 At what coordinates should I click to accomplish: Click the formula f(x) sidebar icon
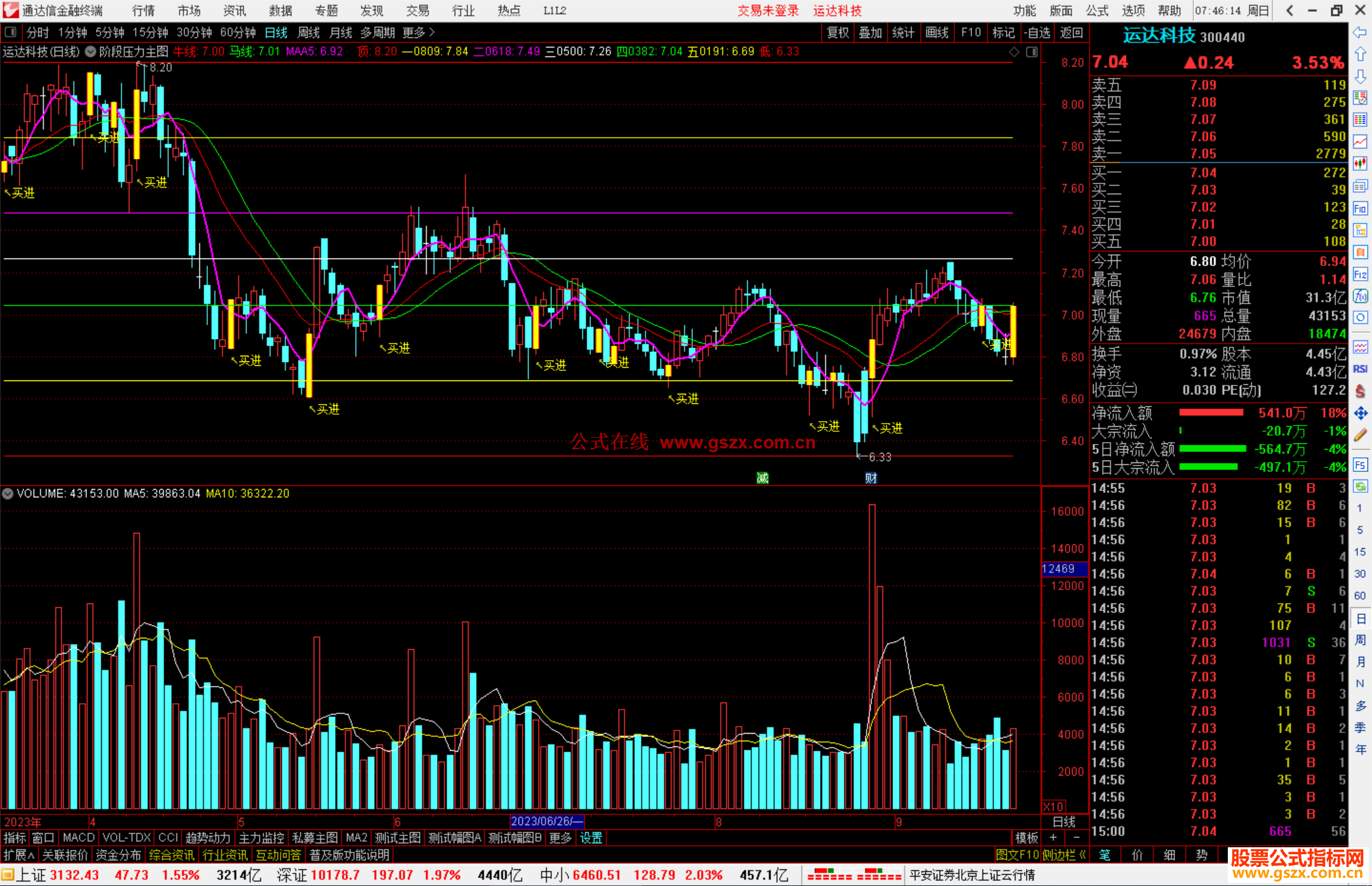point(1360,296)
